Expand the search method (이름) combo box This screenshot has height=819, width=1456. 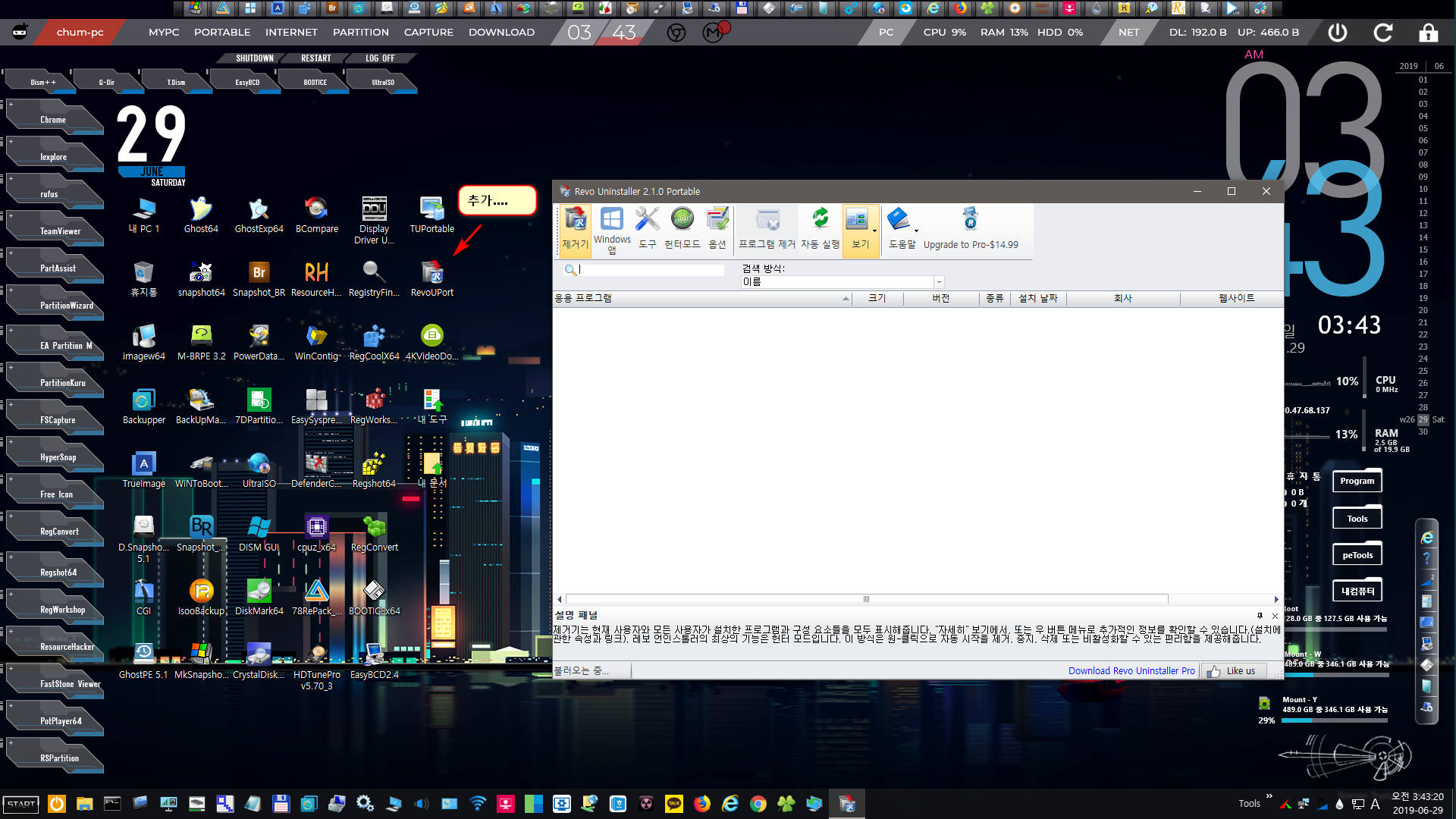coord(939,282)
